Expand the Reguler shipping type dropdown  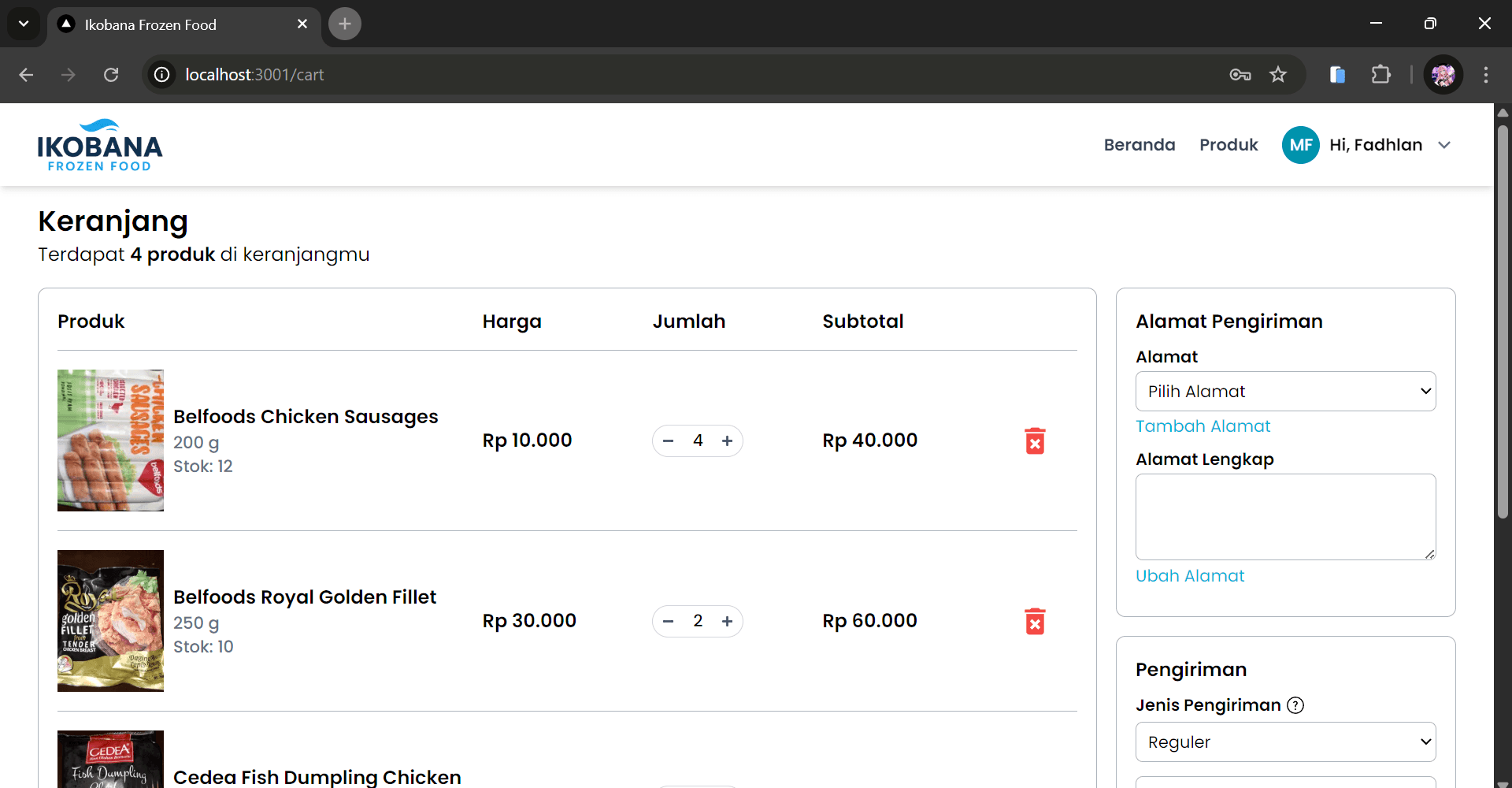[x=1285, y=742]
